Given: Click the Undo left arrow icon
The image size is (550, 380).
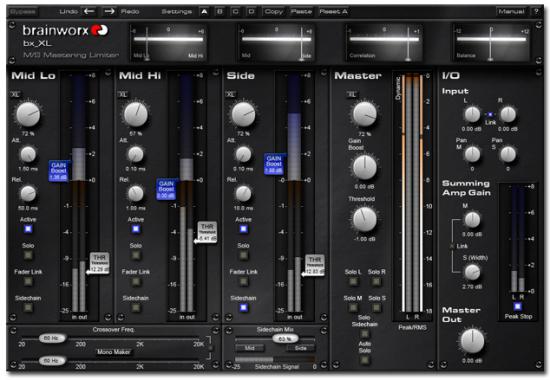Looking at the screenshot, I should click(89, 12).
